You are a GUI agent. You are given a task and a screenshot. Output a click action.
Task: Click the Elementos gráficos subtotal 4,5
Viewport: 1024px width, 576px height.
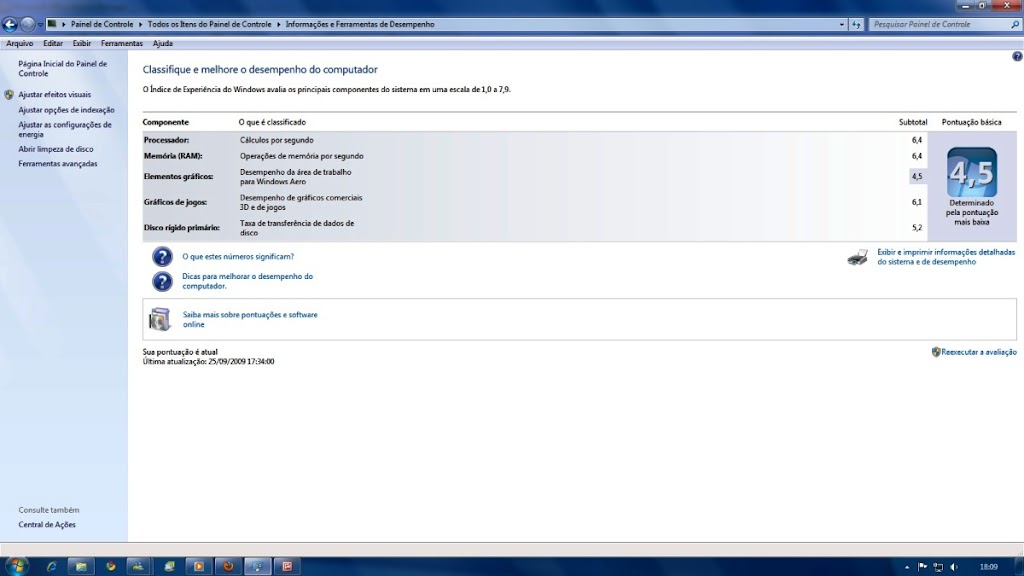coord(917,176)
